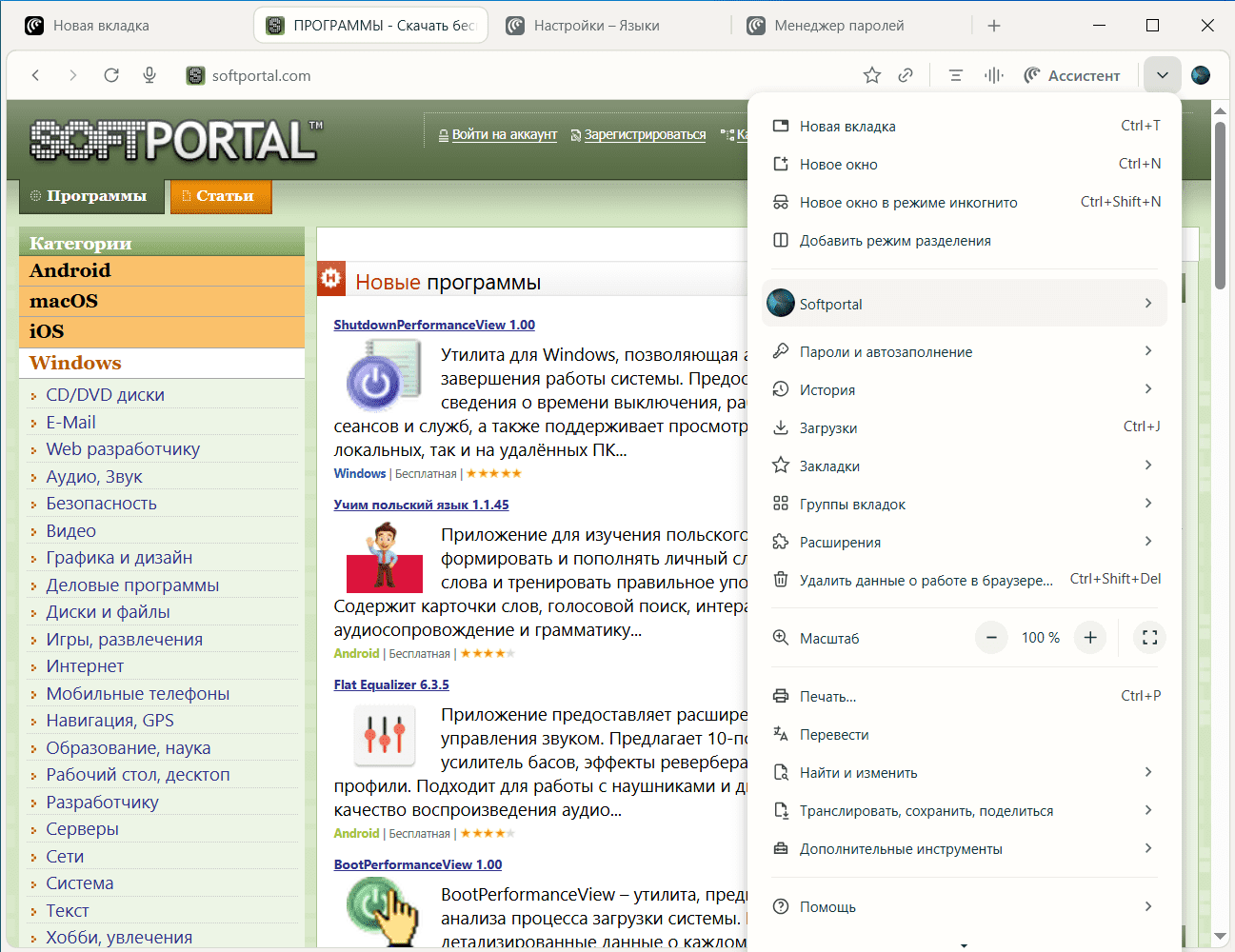Viewport: 1235px width, 952px height.
Task: Select Новая вкладка in the menu
Action: click(x=966, y=126)
